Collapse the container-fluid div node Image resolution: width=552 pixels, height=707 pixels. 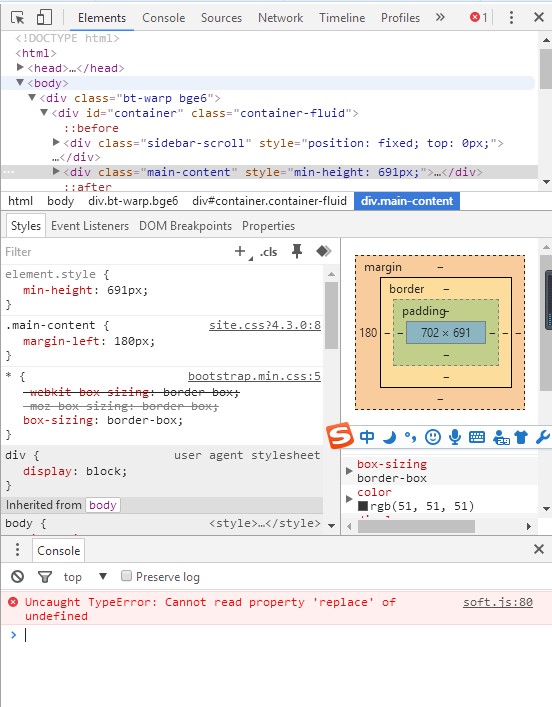click(44, 112)
